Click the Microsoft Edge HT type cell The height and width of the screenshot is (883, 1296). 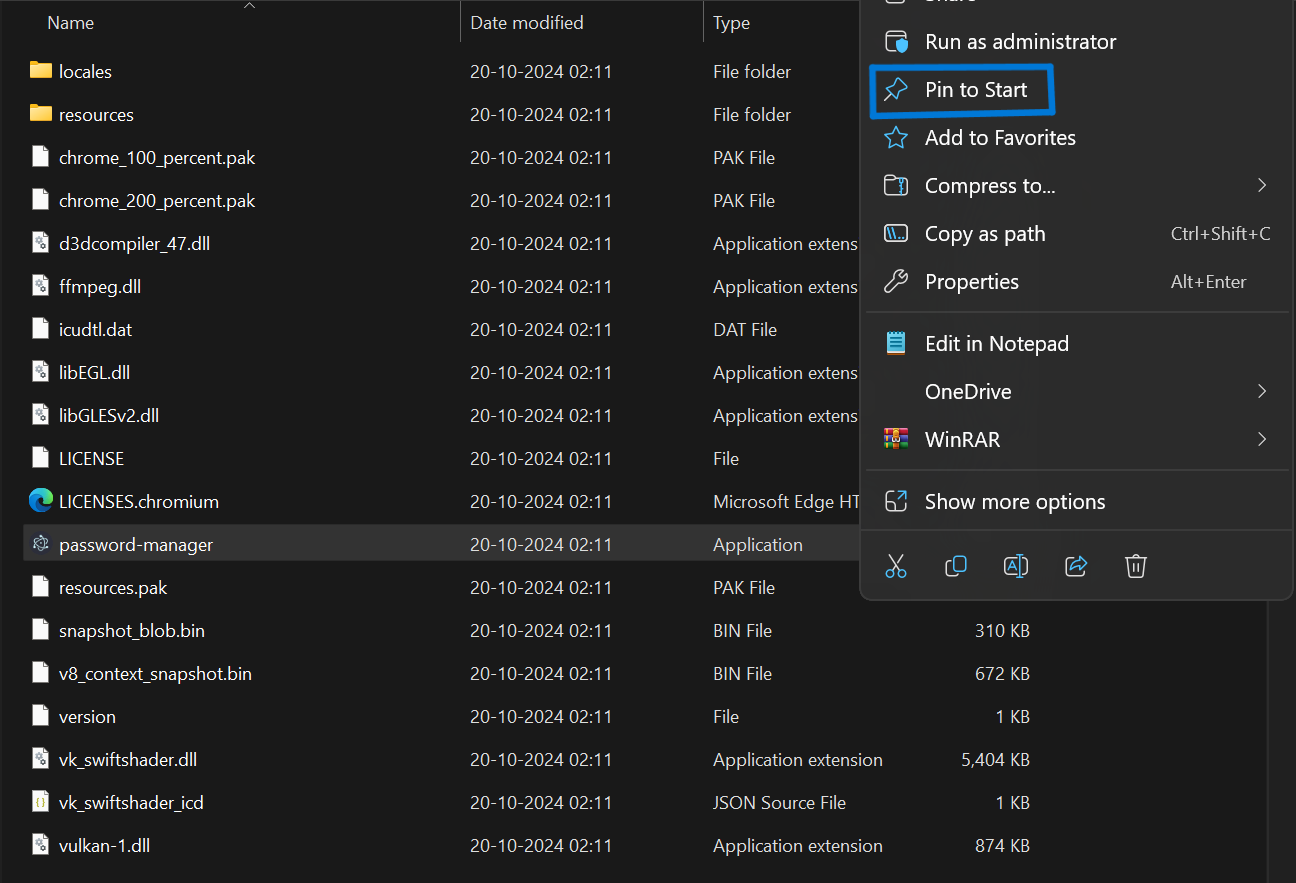786,502
